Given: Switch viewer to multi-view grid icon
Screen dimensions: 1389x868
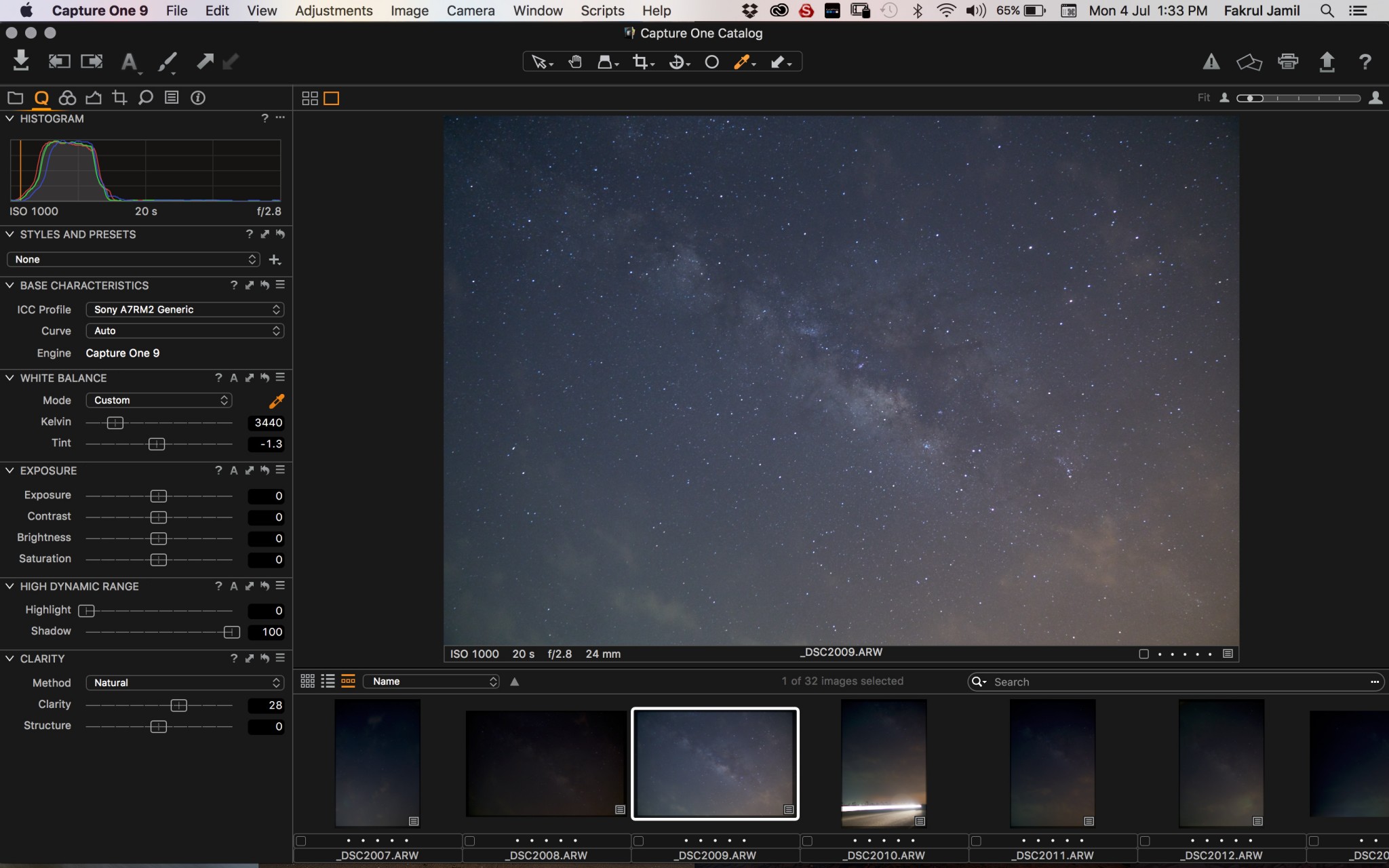Looking at the screenshot, I should pyautogui.click(x=309, y=98).
